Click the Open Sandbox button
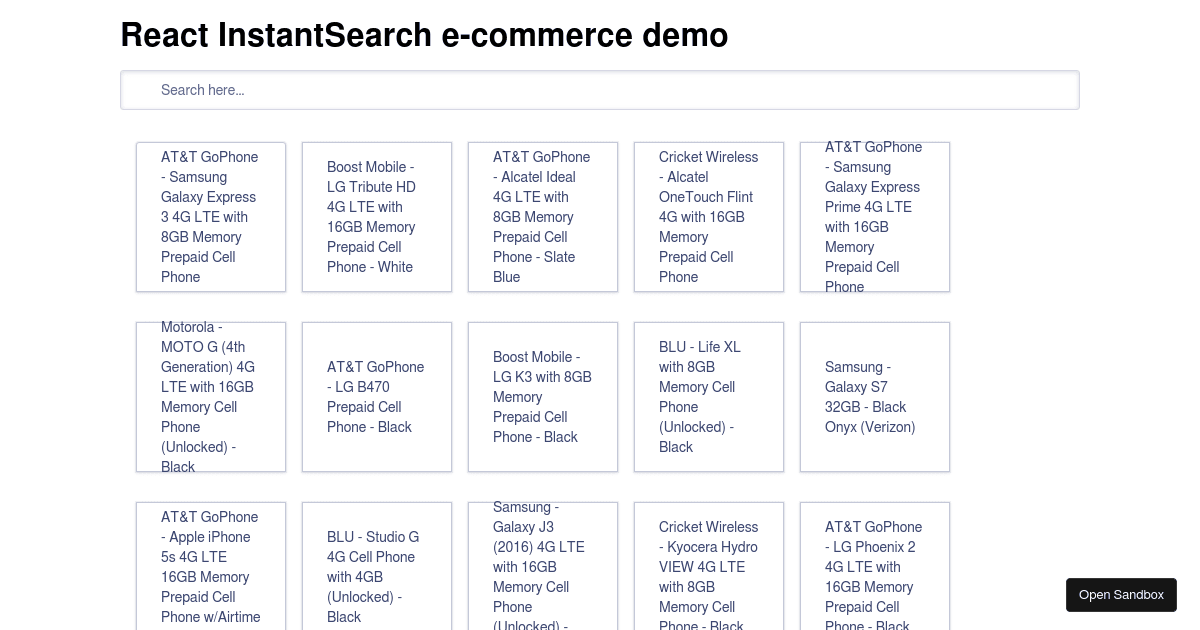The width and height of the screenshot is (1200, 630). (x=1121, y=595)
